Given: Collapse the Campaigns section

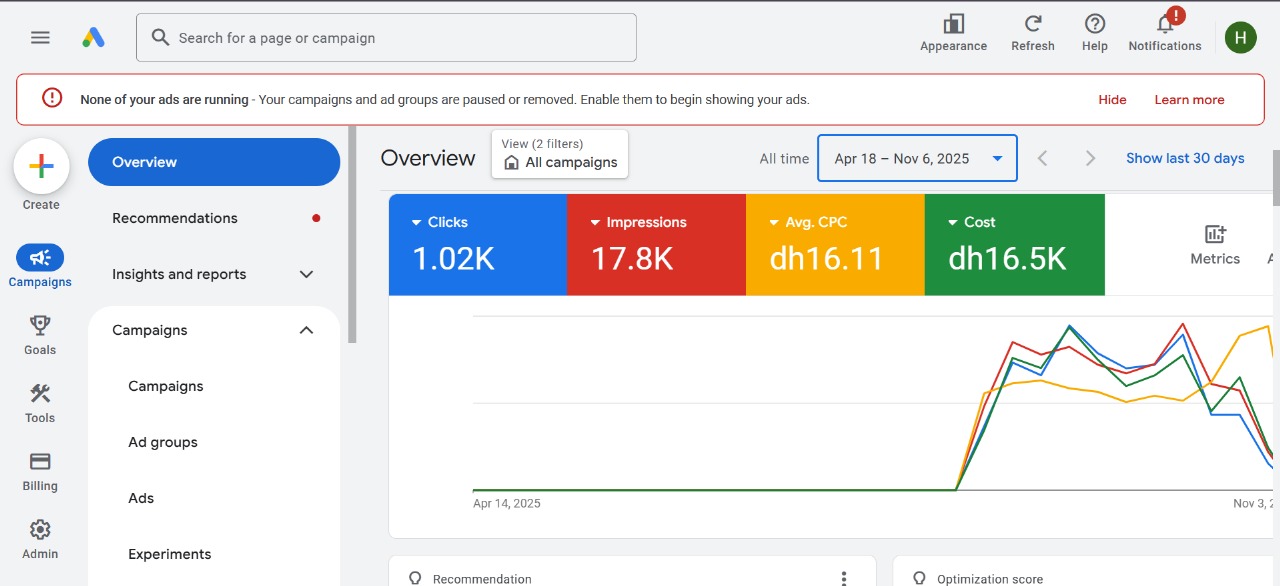Looking at the screenshot, I should (x=305, y=329).
